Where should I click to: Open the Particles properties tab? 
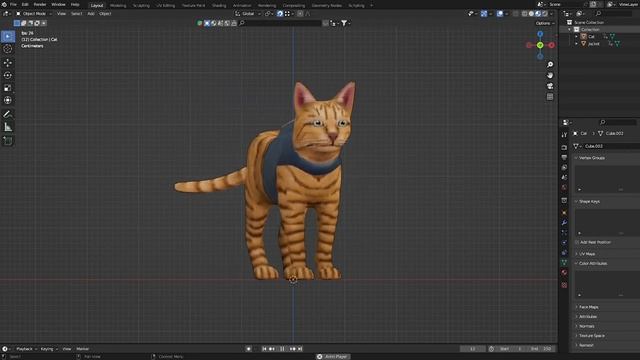tap(564, 232)
